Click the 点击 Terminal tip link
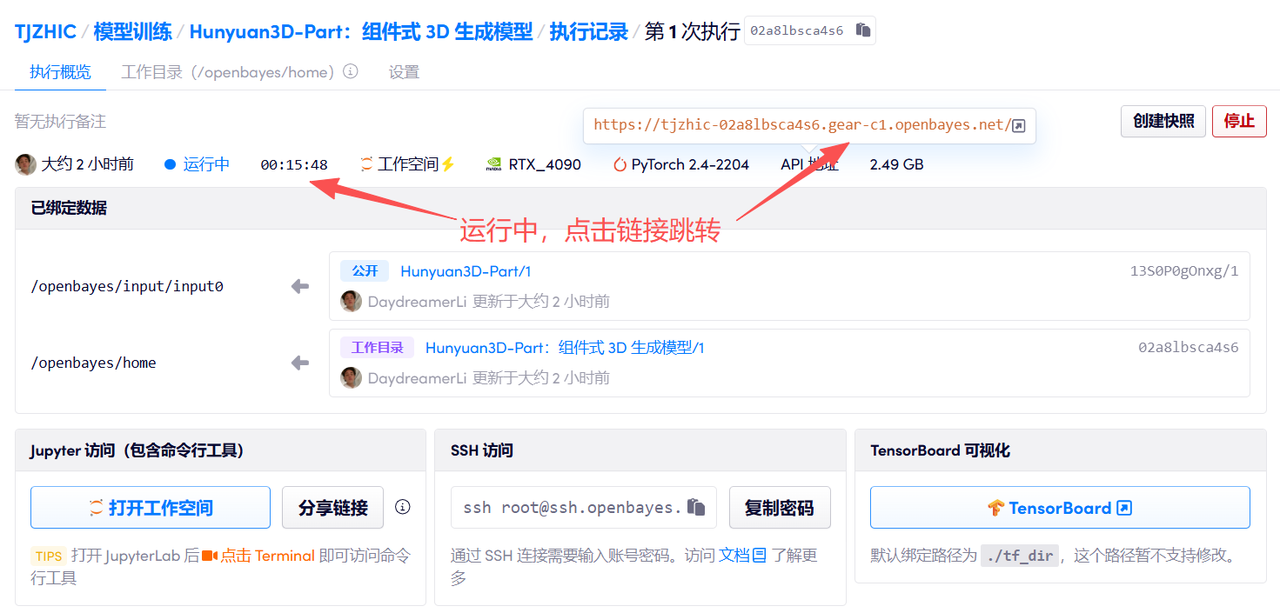 [268, 555]
